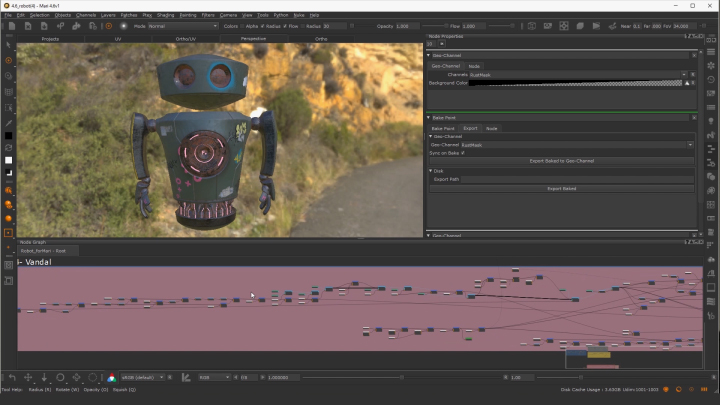Screen dimensions: 720x405
Task: Switch to the Export tab in Bake Point
Action: [469, 128]
